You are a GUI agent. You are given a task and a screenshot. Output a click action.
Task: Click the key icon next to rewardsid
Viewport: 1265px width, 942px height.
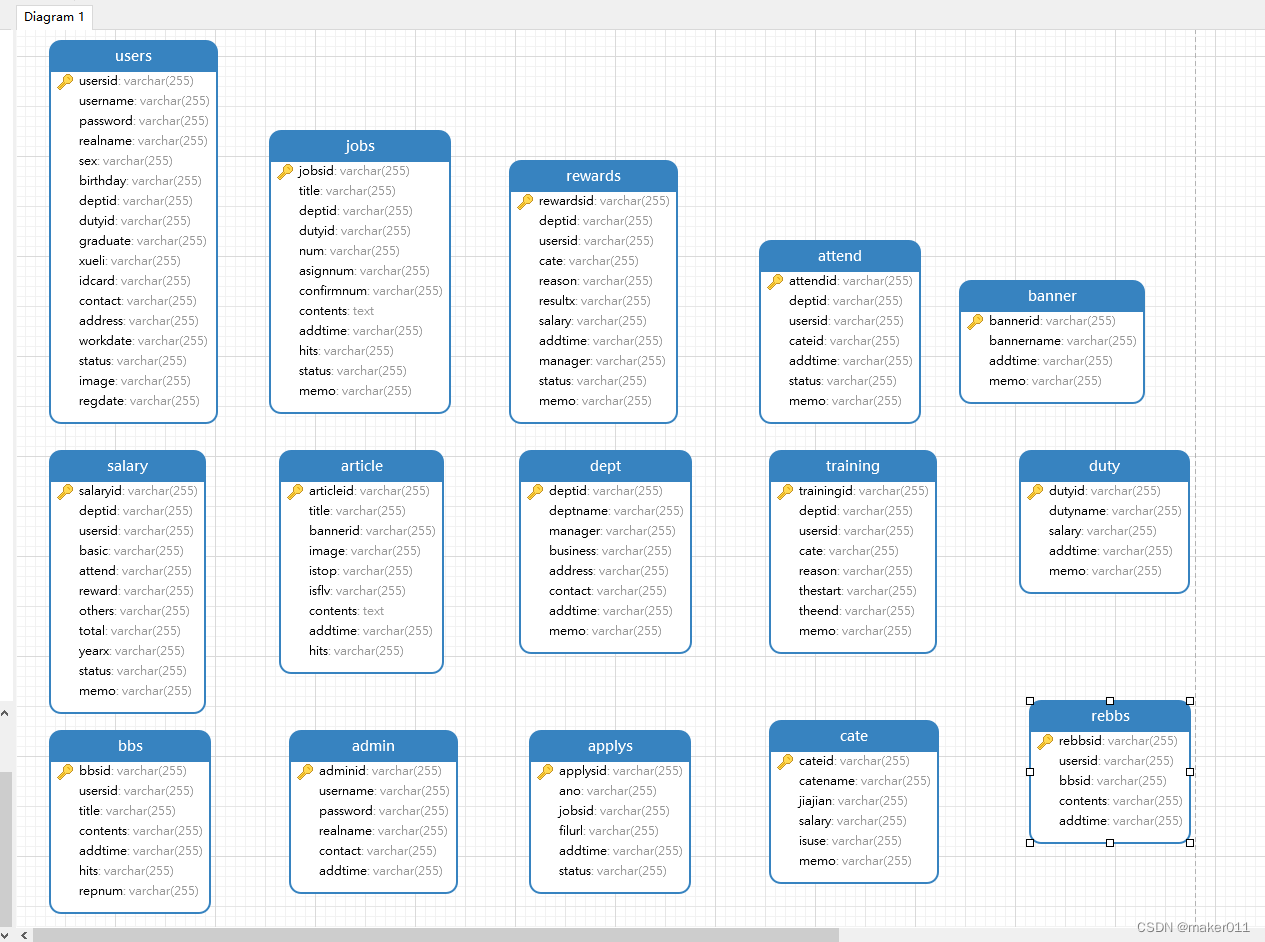click(x=525, y=201)
